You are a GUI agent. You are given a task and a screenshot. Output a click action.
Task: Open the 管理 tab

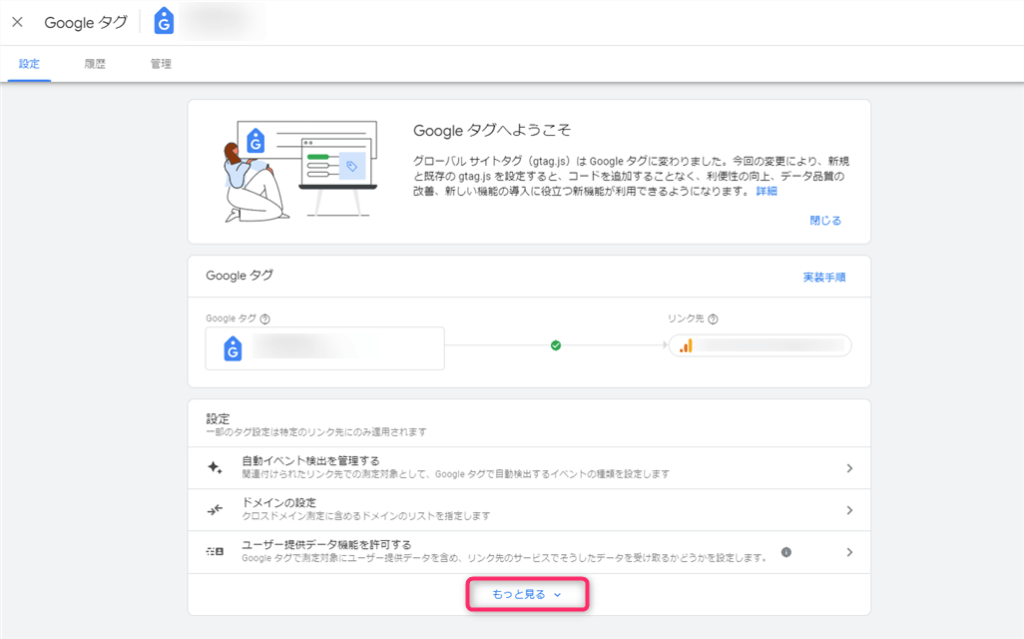point(161,64)
